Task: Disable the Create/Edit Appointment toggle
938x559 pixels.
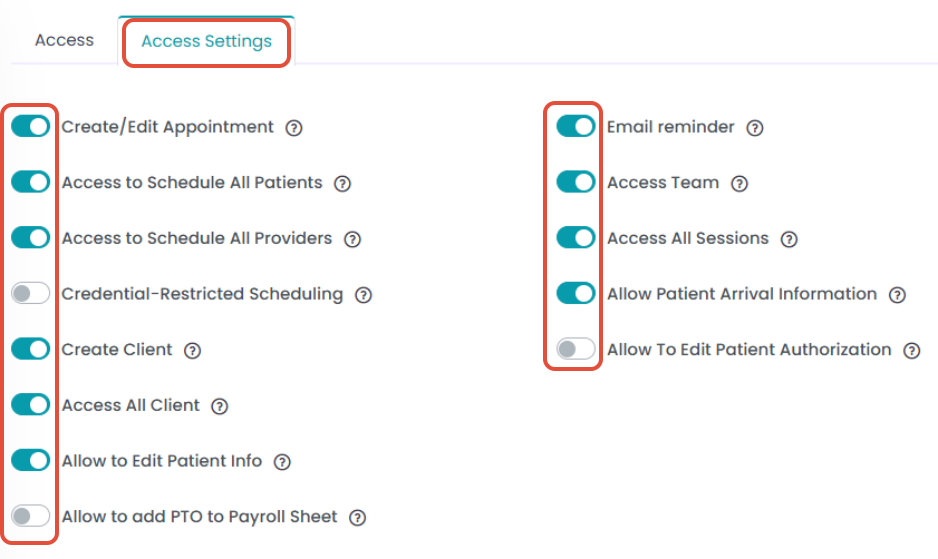Action: (31, 127)
